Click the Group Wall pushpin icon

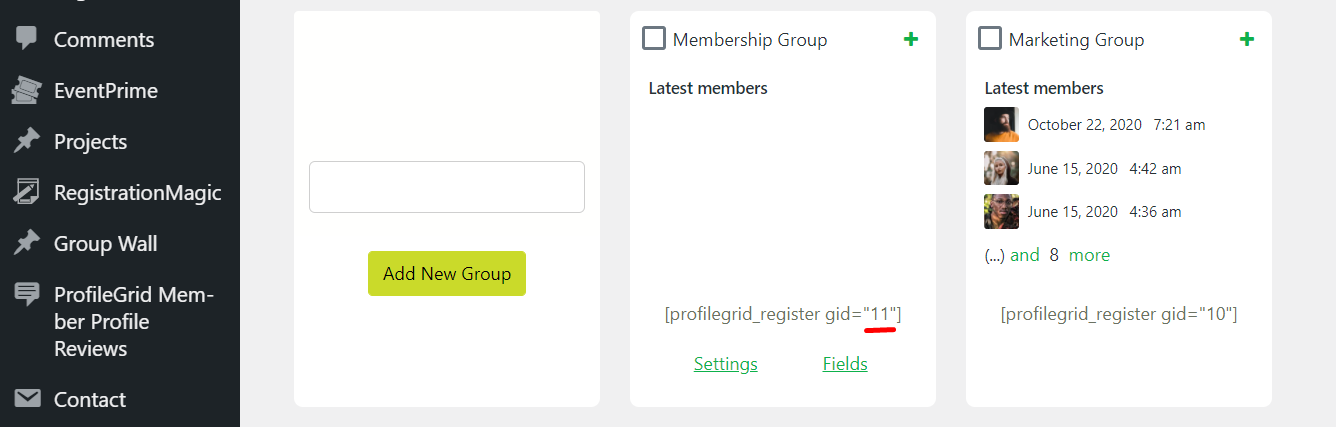[x=27, y=243]
